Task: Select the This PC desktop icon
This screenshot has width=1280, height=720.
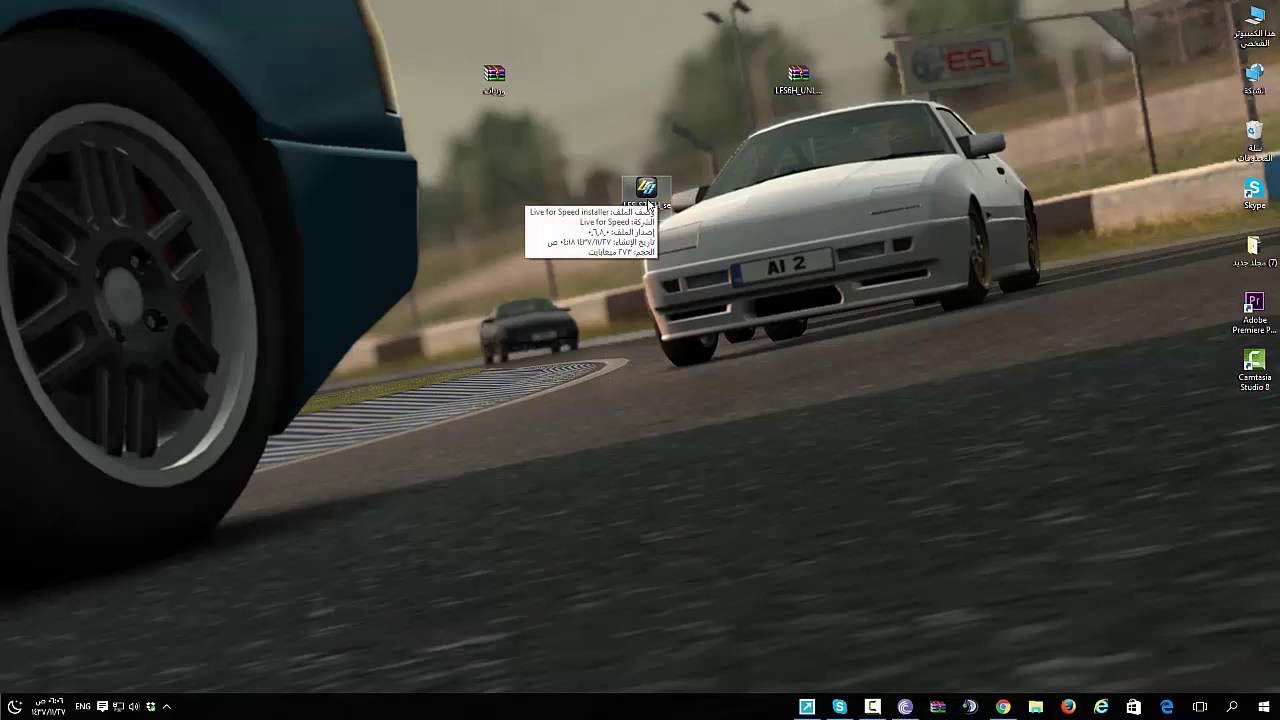Action: coord(1254,26)
